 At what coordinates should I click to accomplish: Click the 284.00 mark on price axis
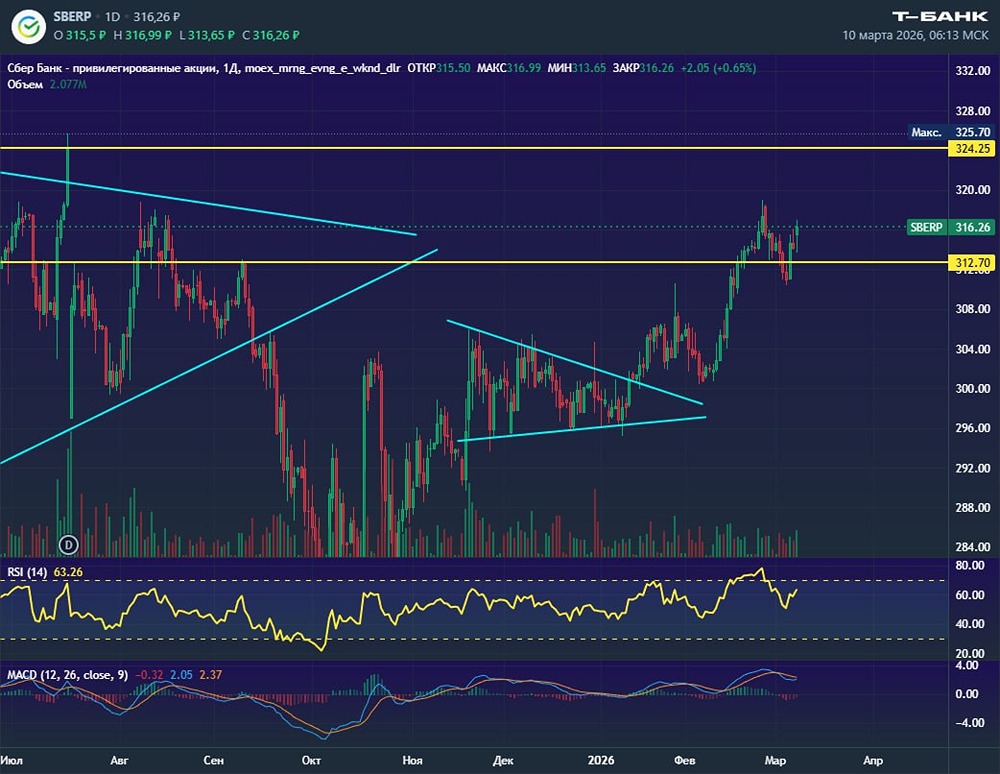[x=973, y=547]
